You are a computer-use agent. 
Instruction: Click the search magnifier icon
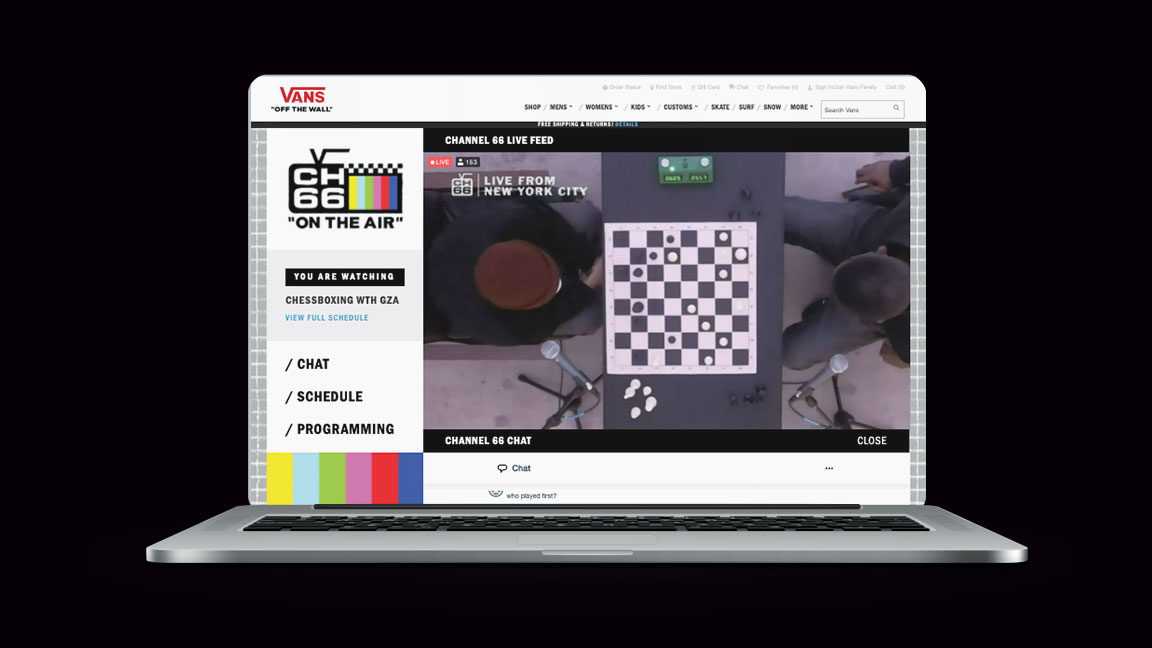coord(896,109)
